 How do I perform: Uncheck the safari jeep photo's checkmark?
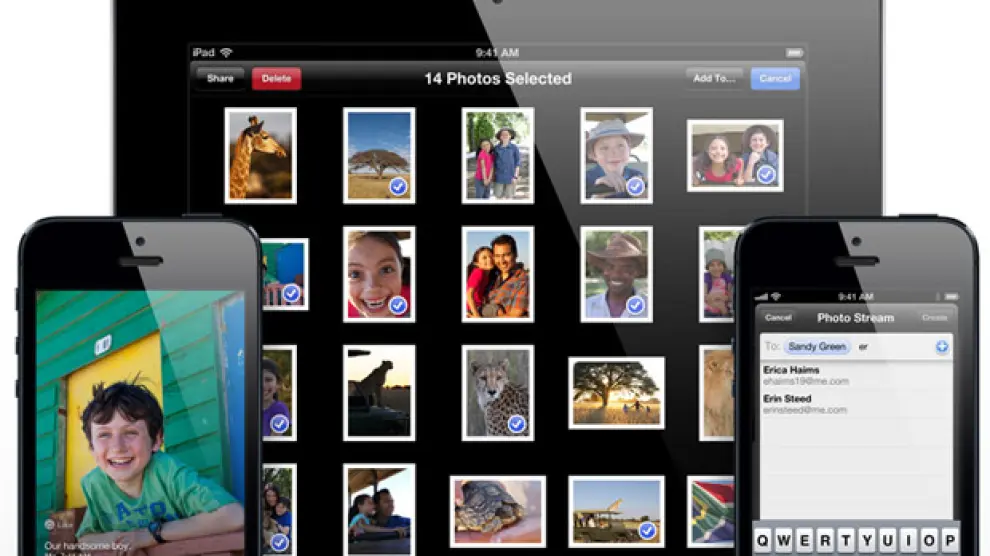[647, 530]
